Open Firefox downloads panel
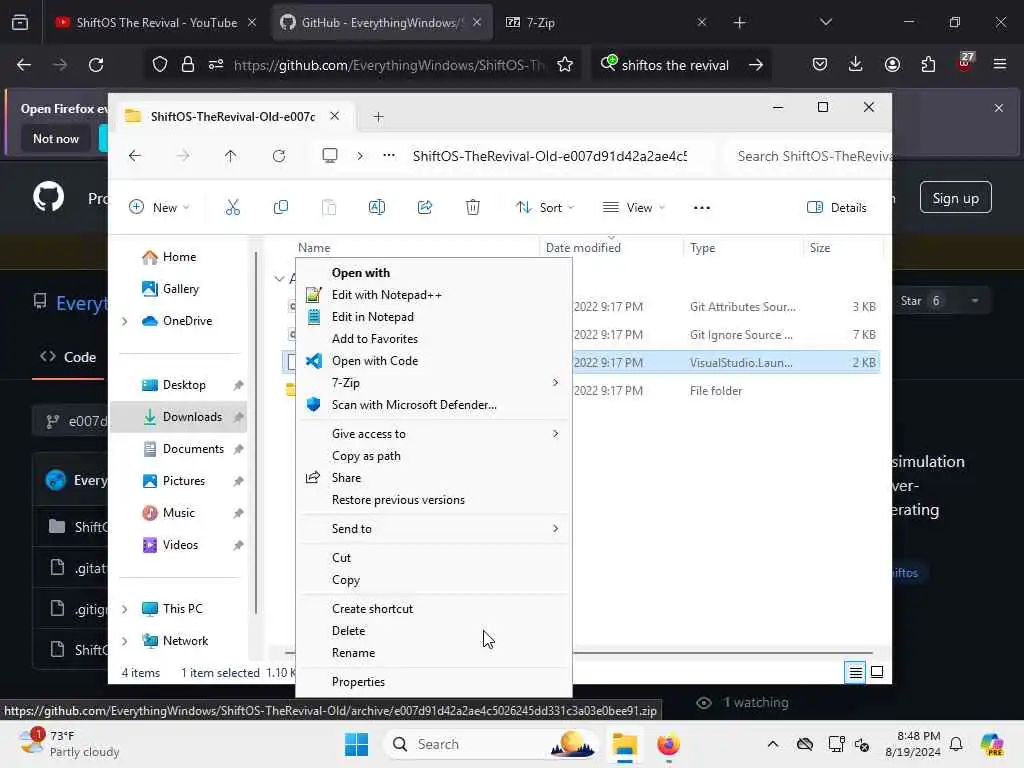The width and height of the screenshot is (1024, 768). (856, 64)
